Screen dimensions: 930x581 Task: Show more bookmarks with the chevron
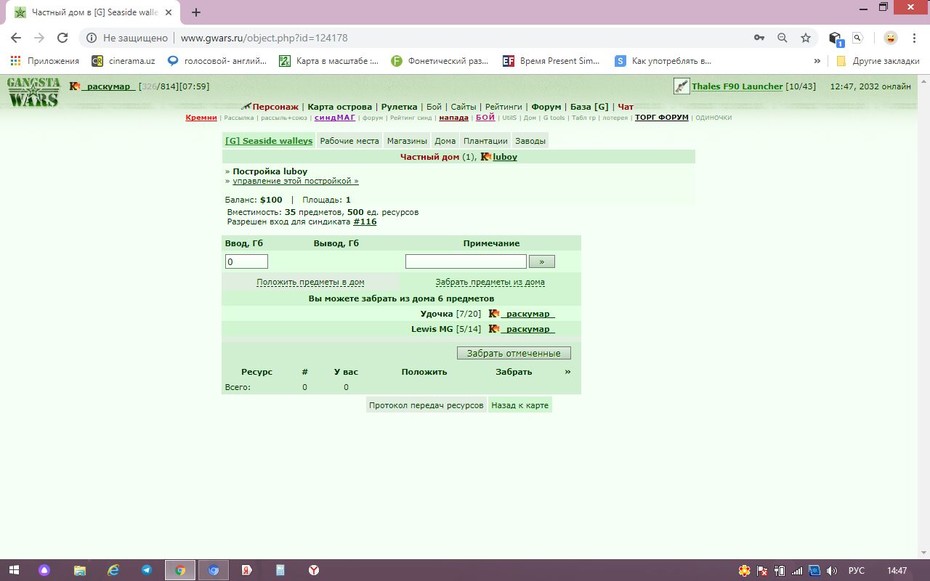pyautogui.click(x=817, y=60)
